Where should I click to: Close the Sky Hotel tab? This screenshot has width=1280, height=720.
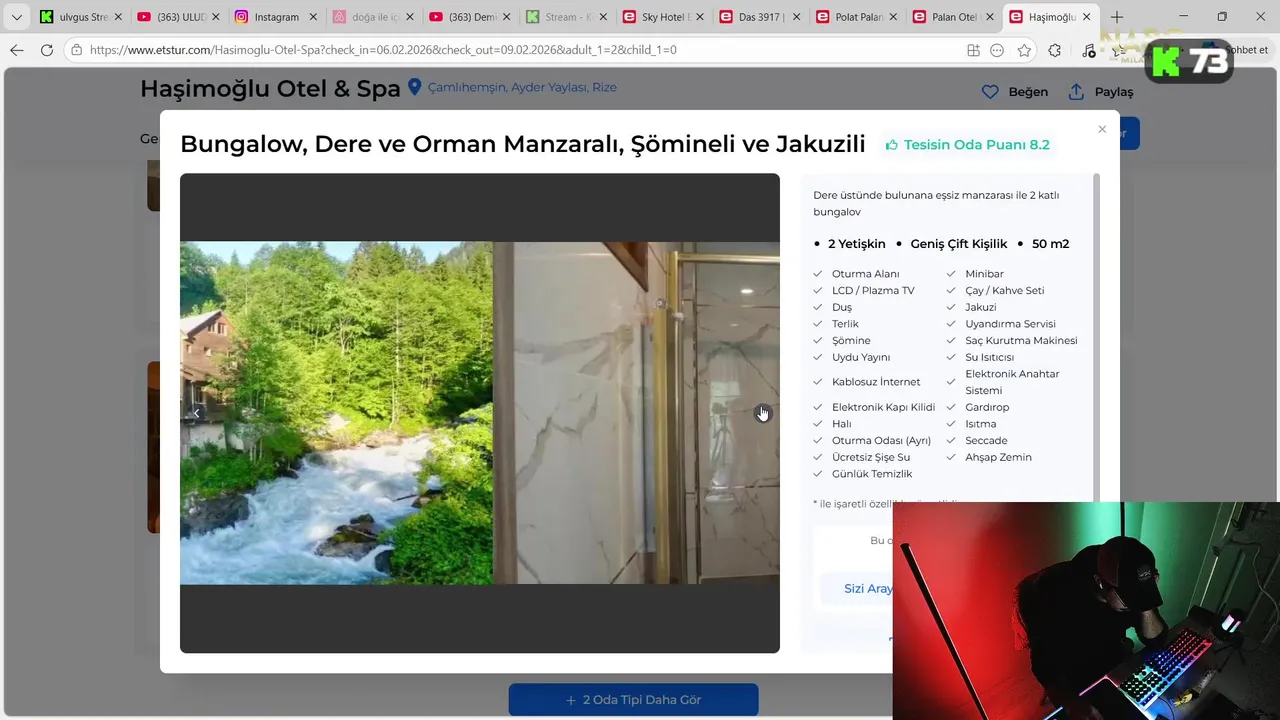coord(700,17)
